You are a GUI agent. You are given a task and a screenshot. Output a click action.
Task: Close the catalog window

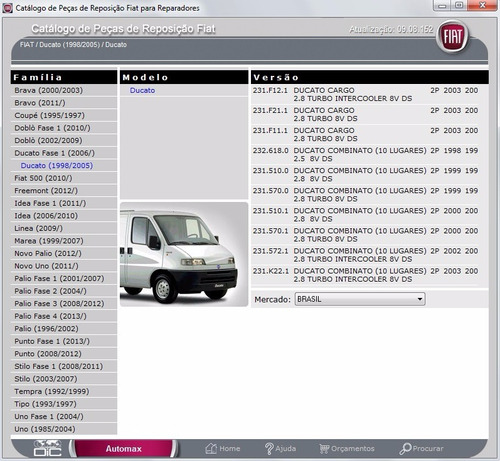point(482,5)
